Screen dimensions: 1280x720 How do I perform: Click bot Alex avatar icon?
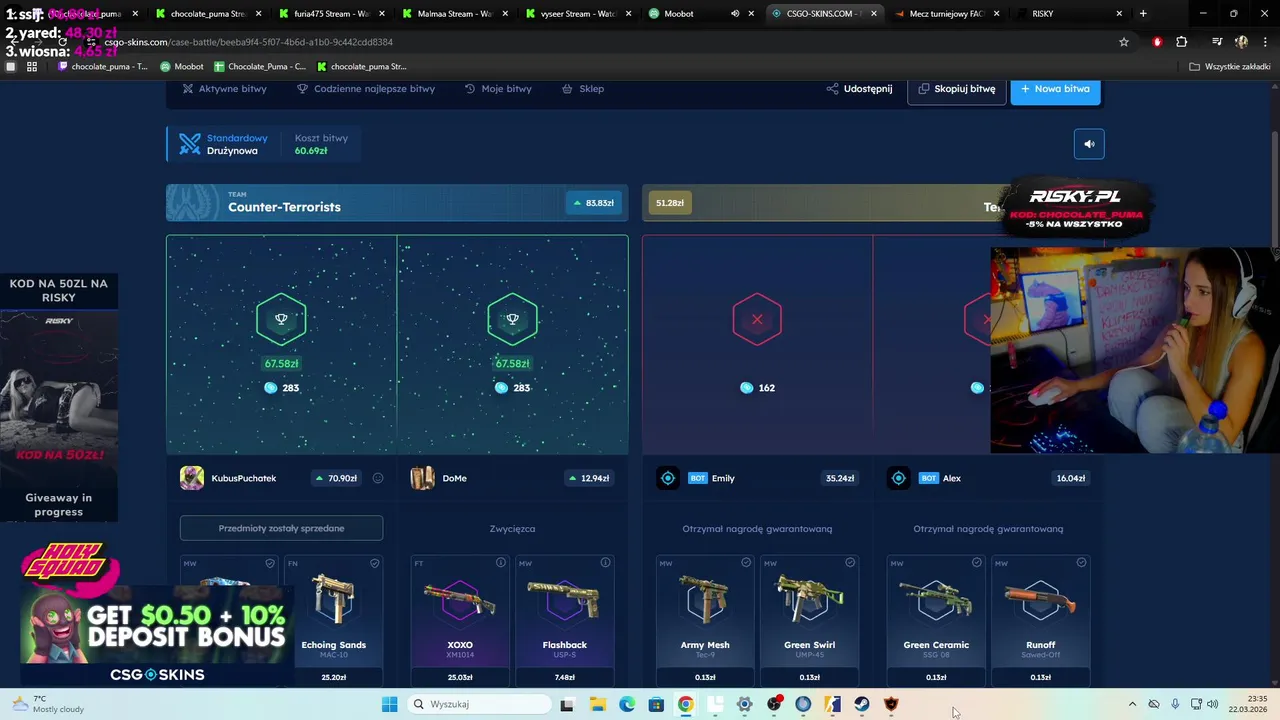point(899,478)
